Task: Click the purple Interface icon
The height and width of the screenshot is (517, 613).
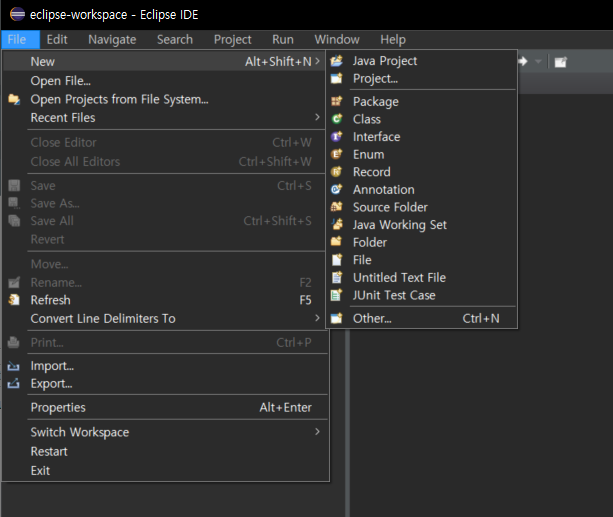Action: point(337,136)
